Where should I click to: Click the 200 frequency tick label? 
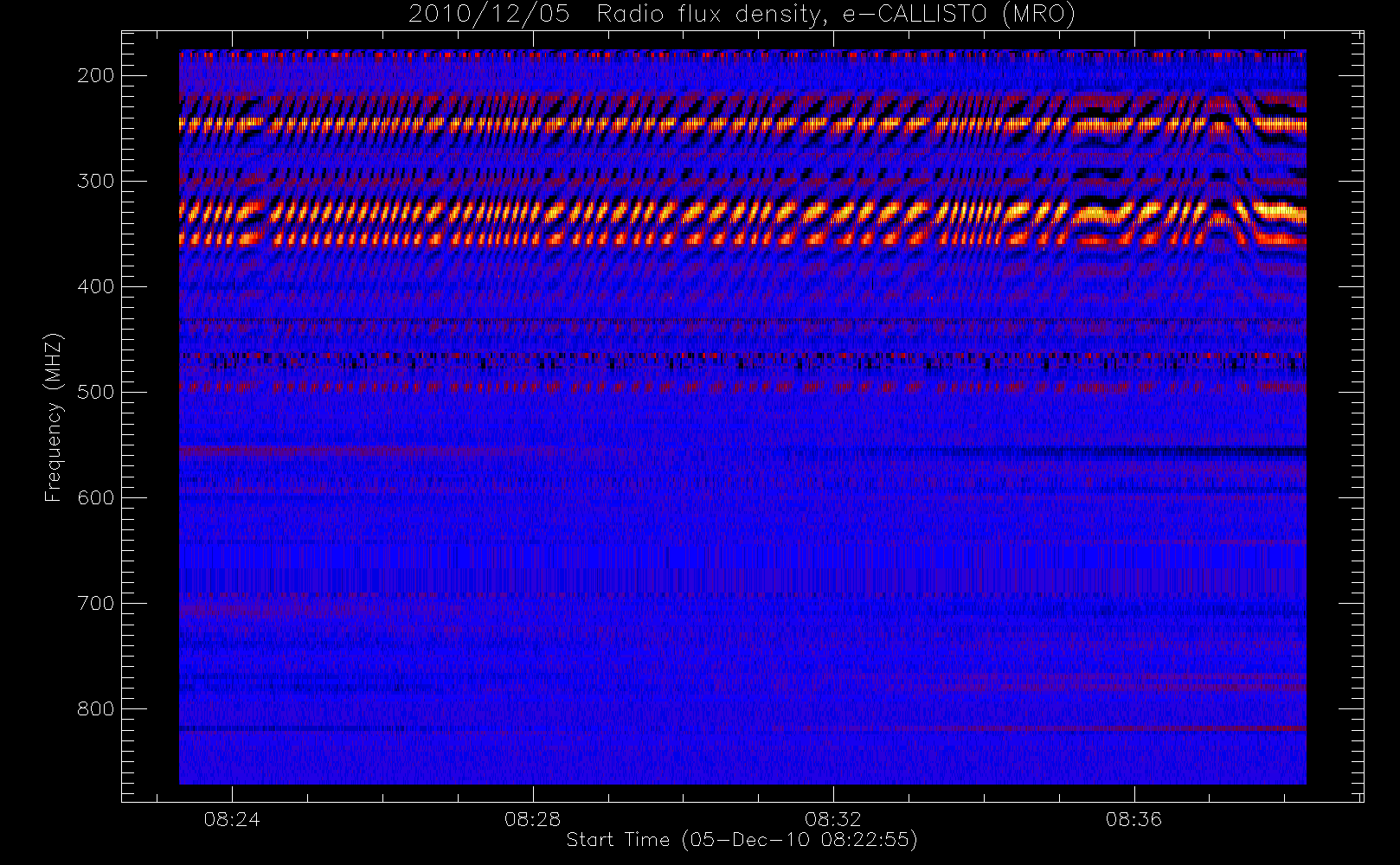pos(96,75)
